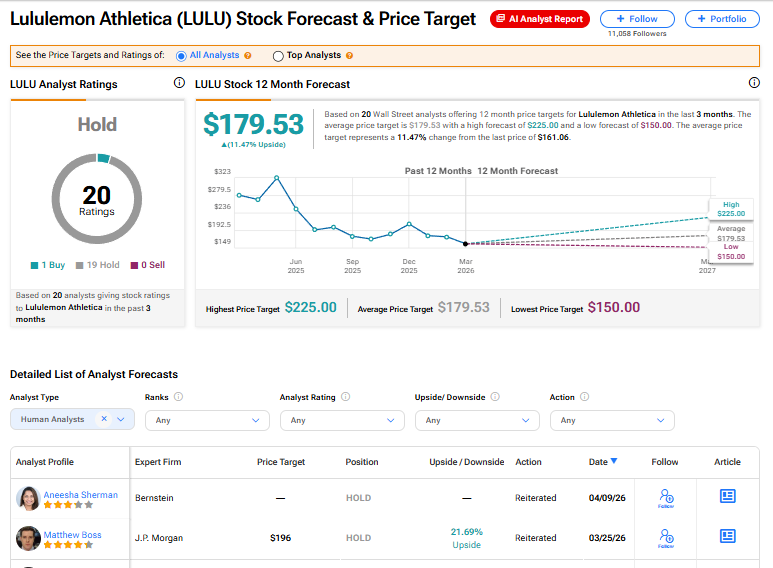Image resolution: width=773 pixels, height=568 pixels.
Task: Remove the Human Analysts filter chip
Action: (x=104, y=419)
